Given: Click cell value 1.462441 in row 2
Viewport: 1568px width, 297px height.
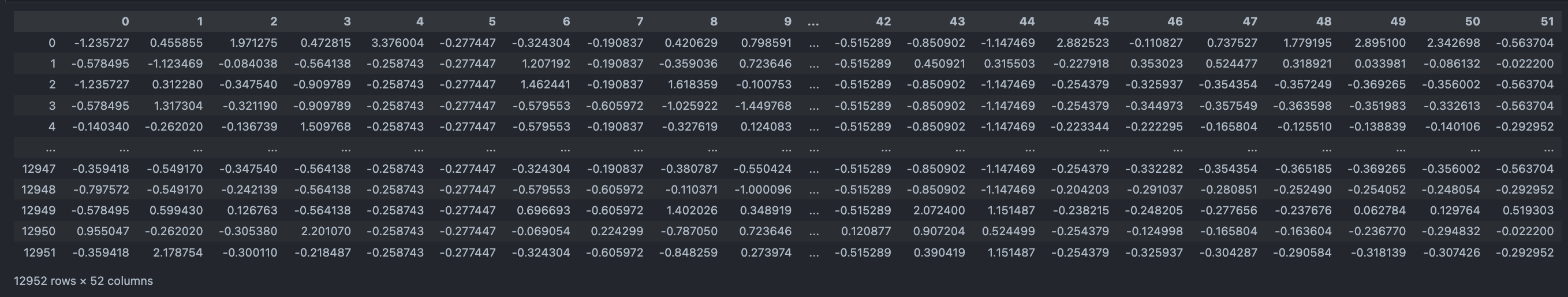Looking at the screenshot, I should (x=545, y=85).
